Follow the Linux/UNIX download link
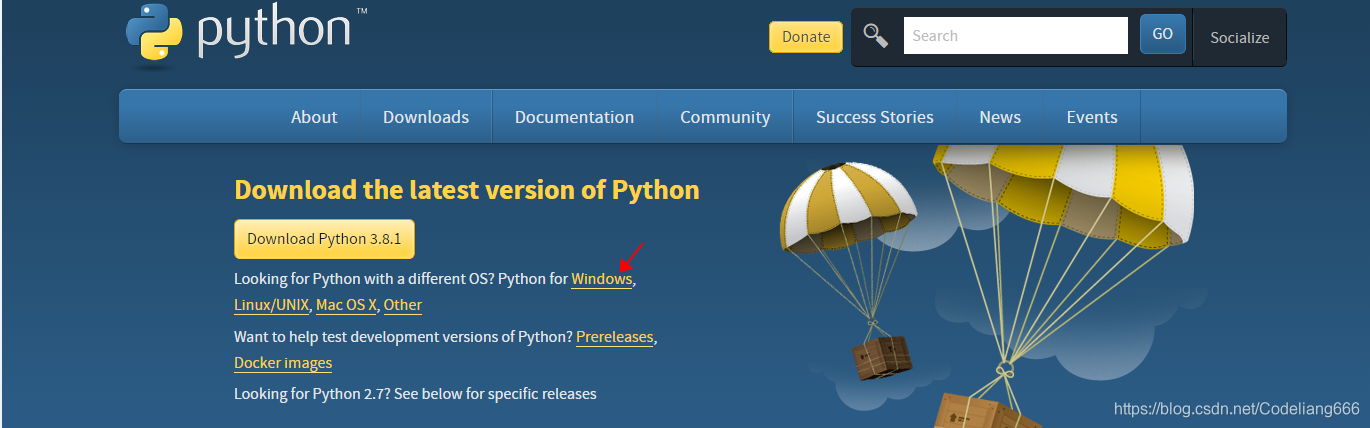Viewport: 1370px width, 428px height. 271,305
